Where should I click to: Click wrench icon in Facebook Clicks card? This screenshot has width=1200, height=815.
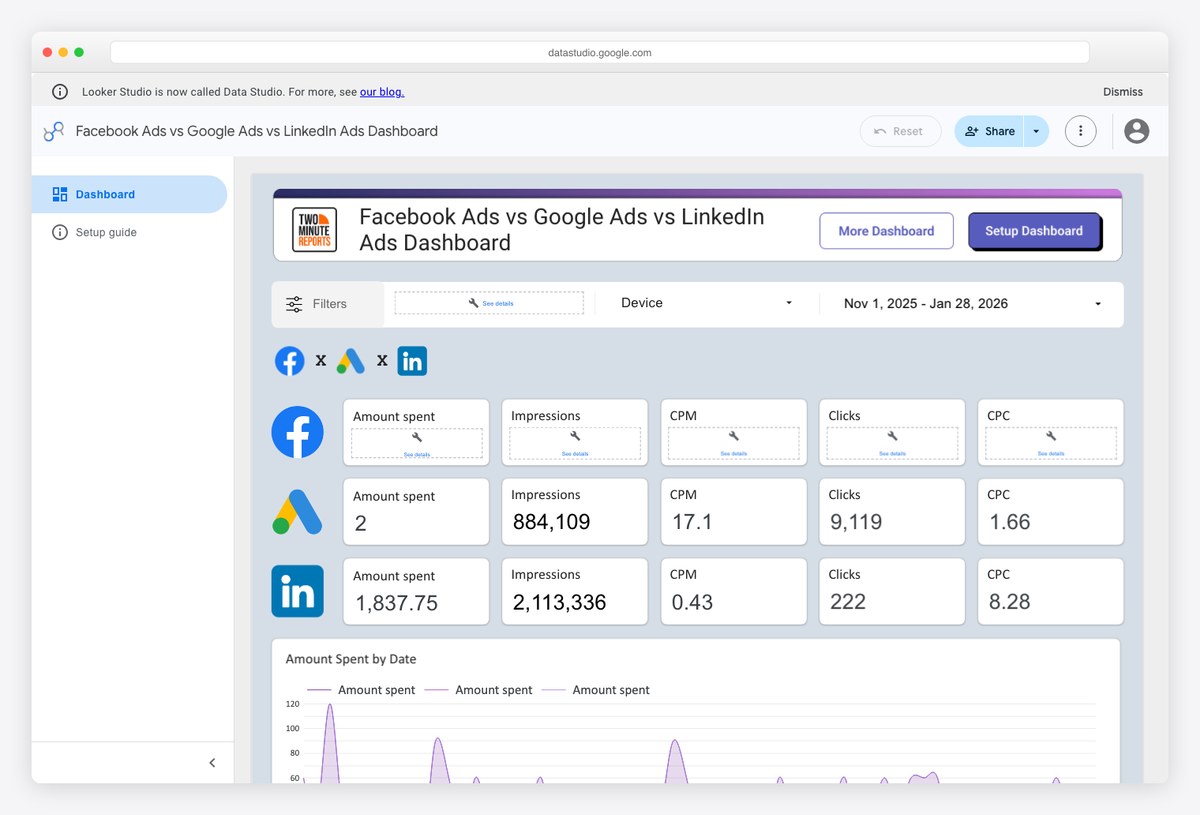892,436
